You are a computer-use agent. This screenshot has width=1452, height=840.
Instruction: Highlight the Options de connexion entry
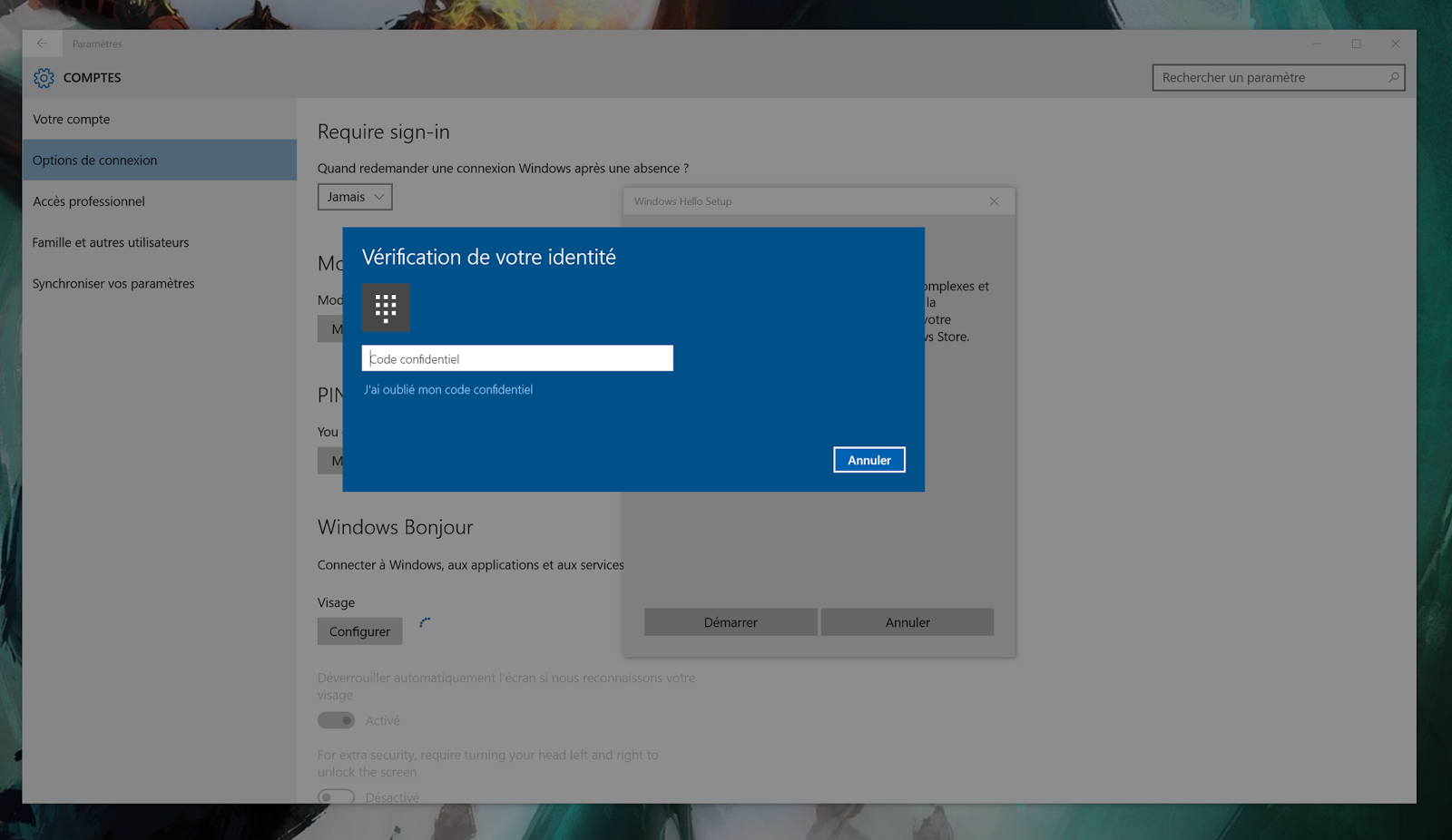point(94,160)
